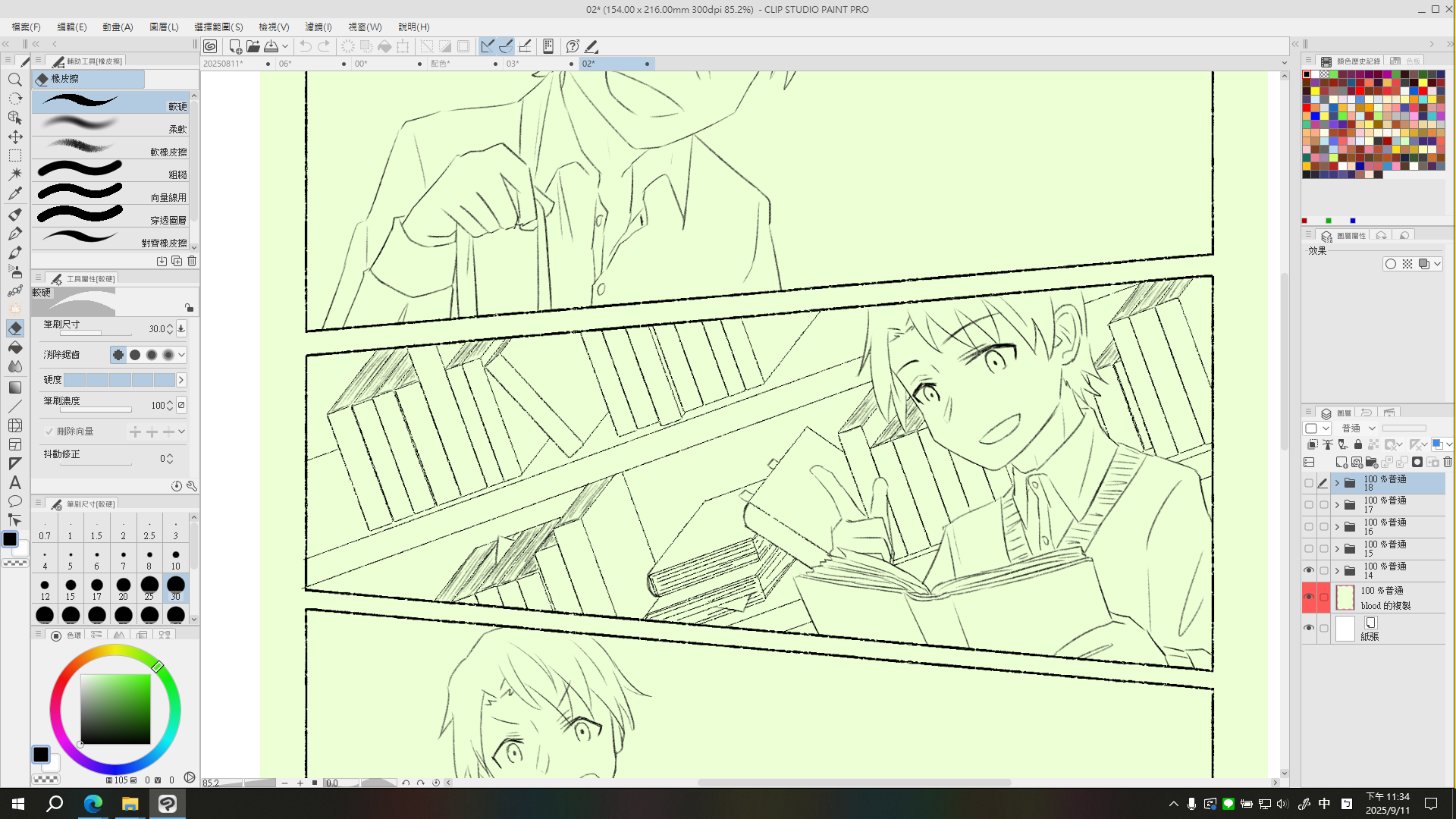
Task: Toggle visibility of the paper layer
Action: (x=1309, y=628)
